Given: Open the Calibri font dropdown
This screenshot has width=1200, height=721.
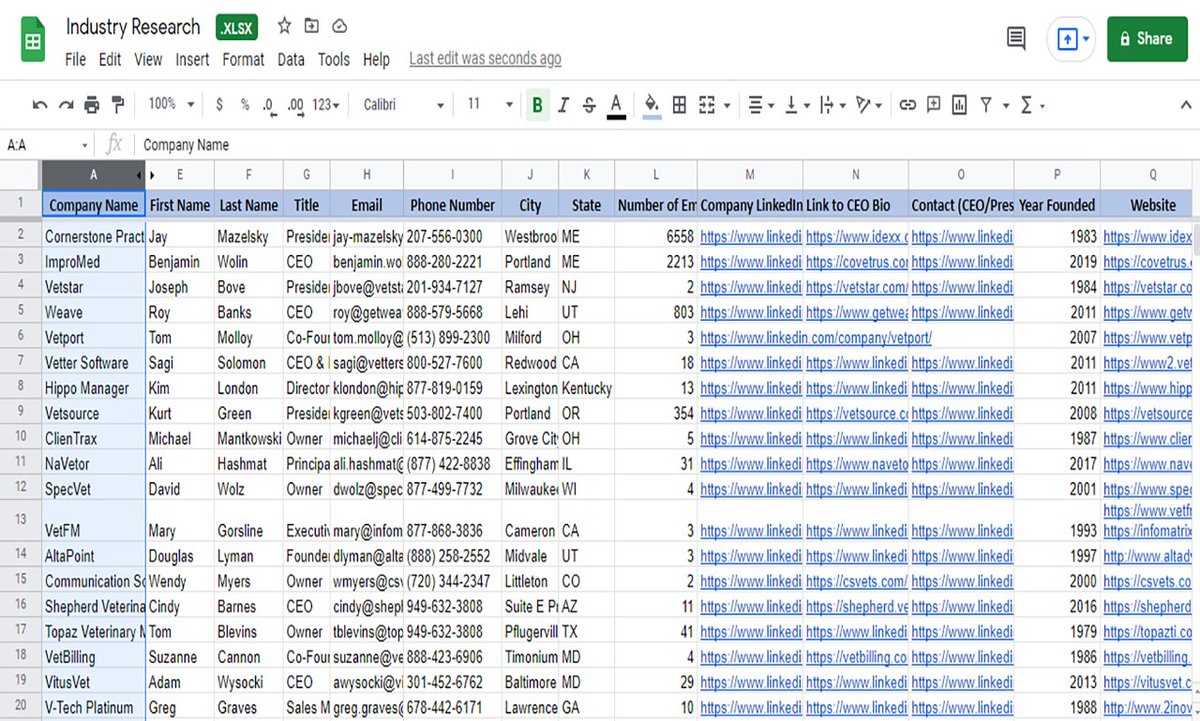Looking at the screenshot, I should tap(403, 104).
